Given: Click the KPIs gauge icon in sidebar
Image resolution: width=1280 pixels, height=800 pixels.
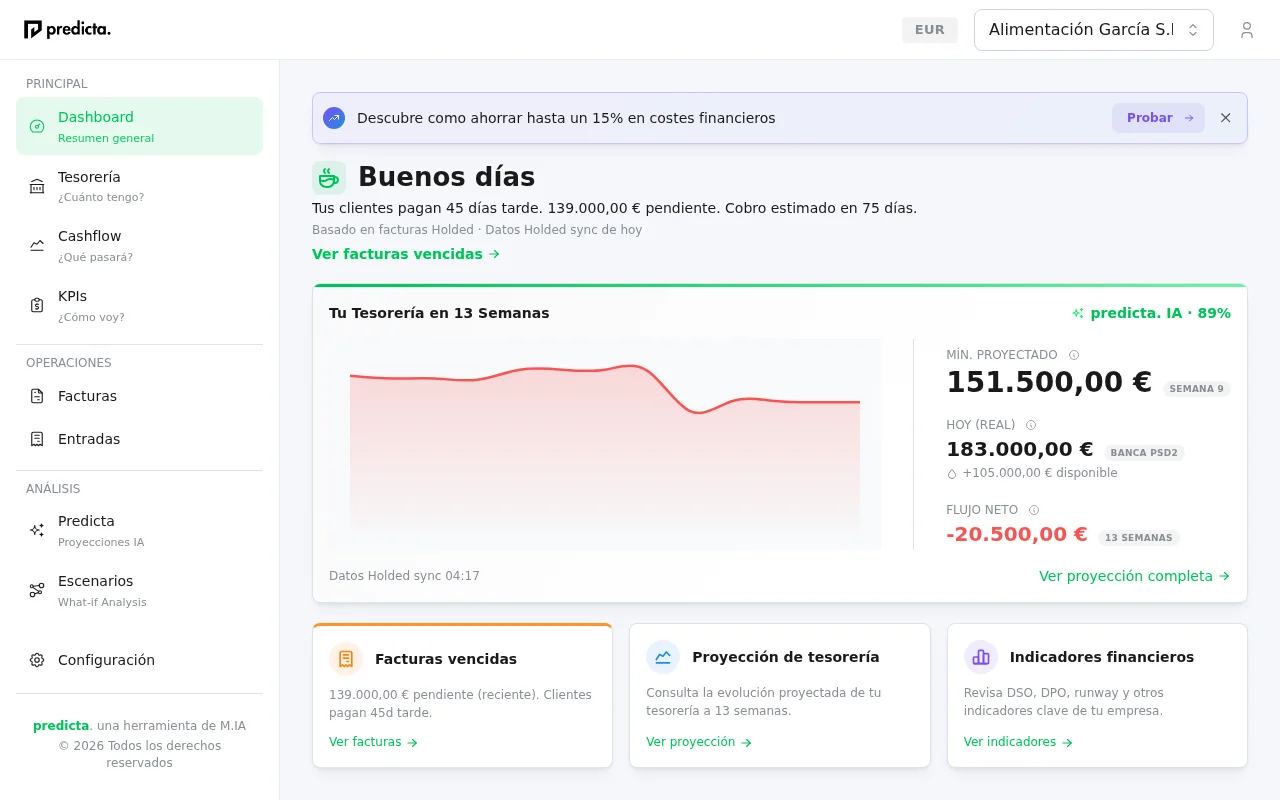Looking at the screenshot, I should pos(36,306).
